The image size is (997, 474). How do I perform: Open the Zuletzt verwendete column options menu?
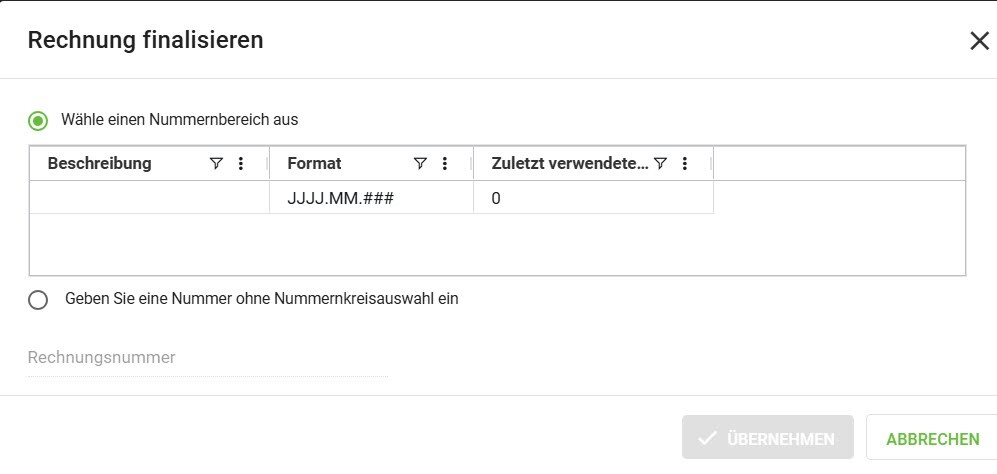point(685,164)
